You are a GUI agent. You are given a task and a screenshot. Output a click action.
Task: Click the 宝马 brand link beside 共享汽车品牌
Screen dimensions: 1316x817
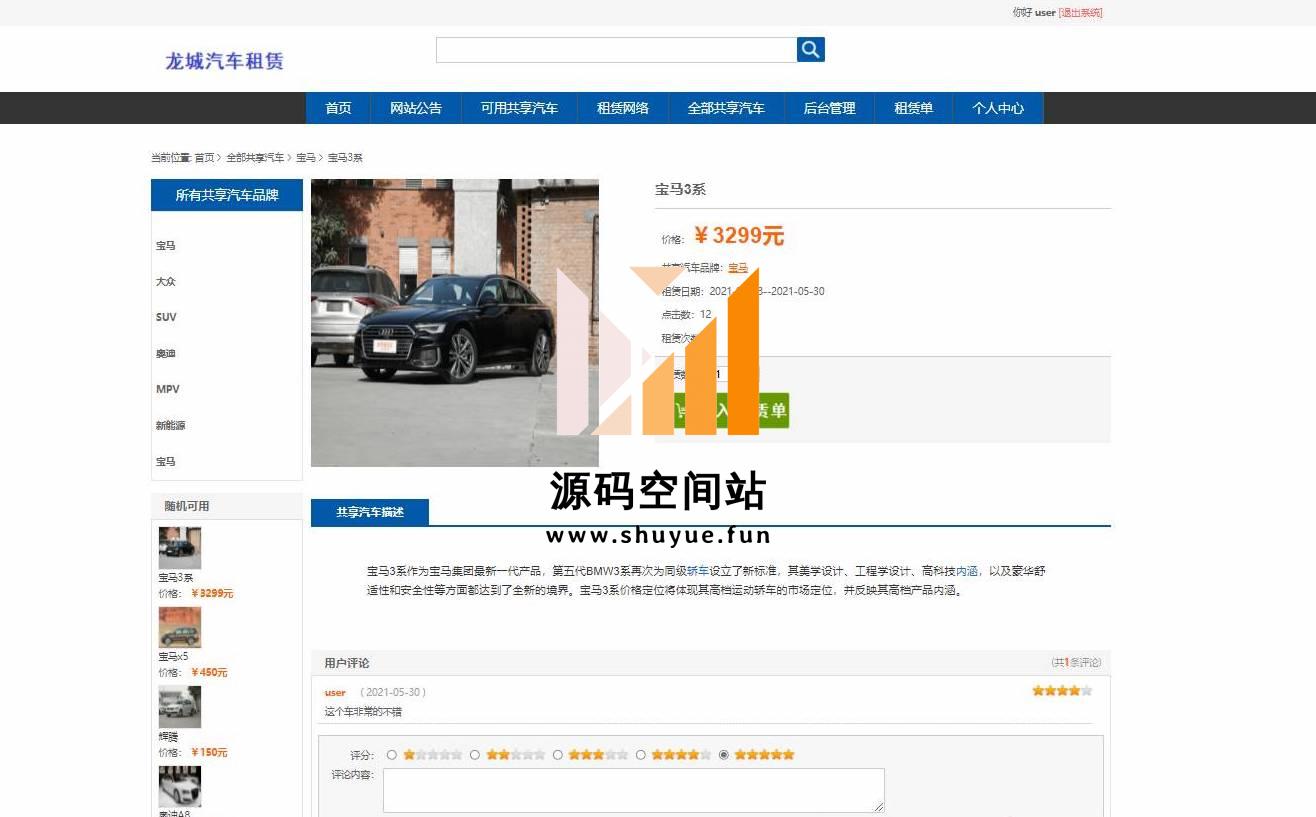[x=738, y=268]
